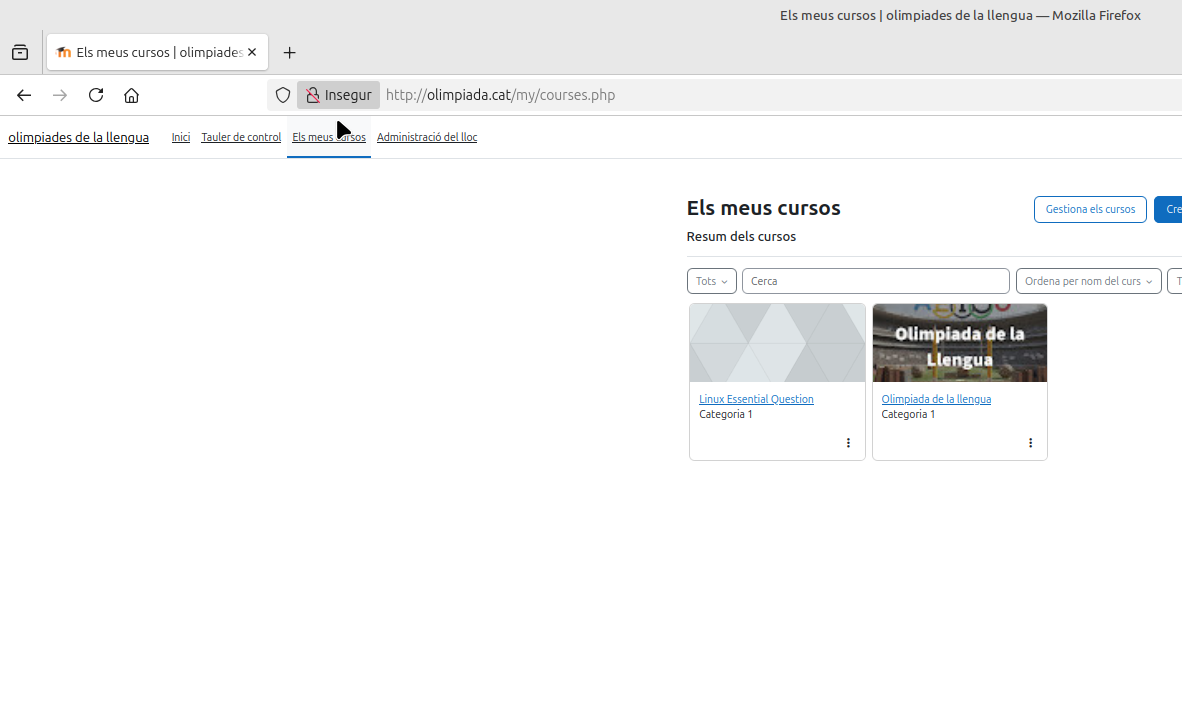Open actions menu for Linux Essential Question
The width and height of the screenshot is (1182, 722).
click(x=848, y=443)
